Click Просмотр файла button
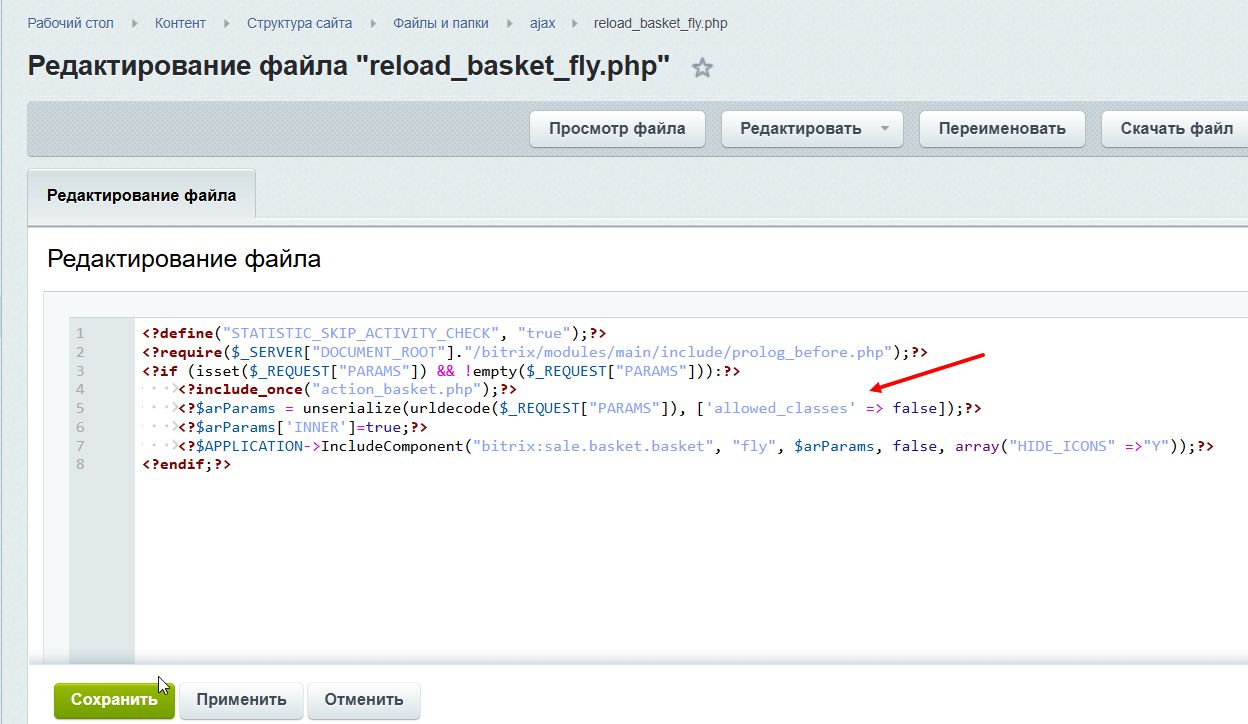The image size is (1248, 724). pyautogui.click(x=617, y=129)
